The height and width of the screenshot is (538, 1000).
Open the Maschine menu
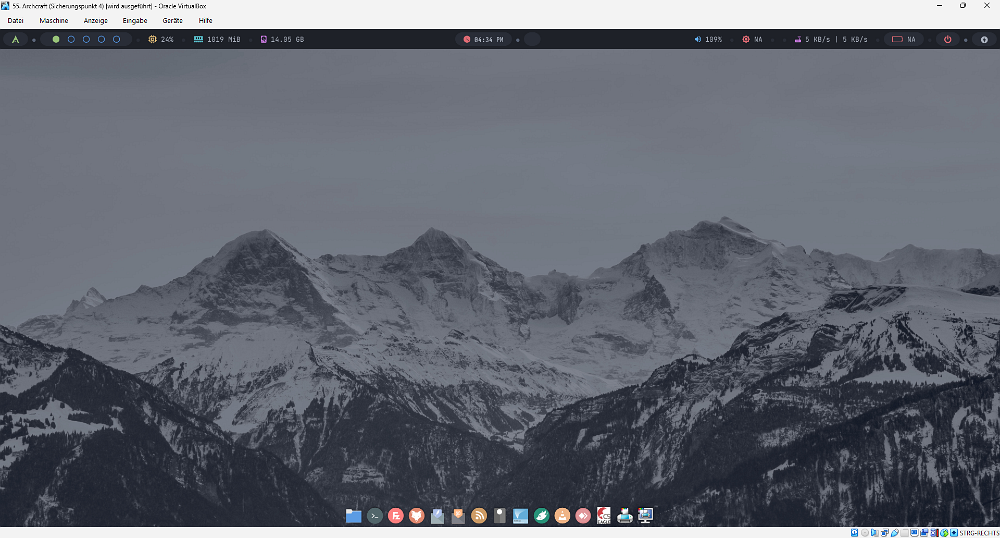[54, 20]
